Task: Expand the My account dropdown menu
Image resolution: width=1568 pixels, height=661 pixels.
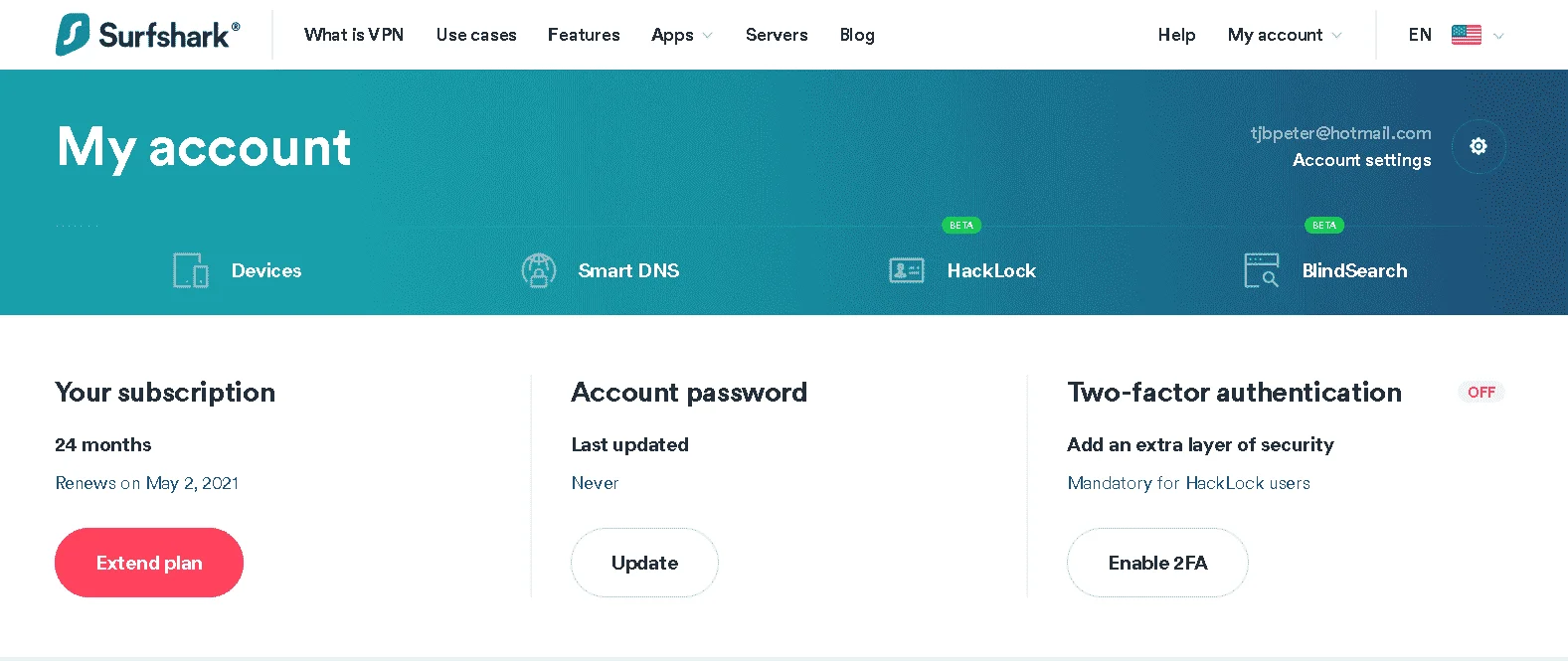Action: (1285, 35)
